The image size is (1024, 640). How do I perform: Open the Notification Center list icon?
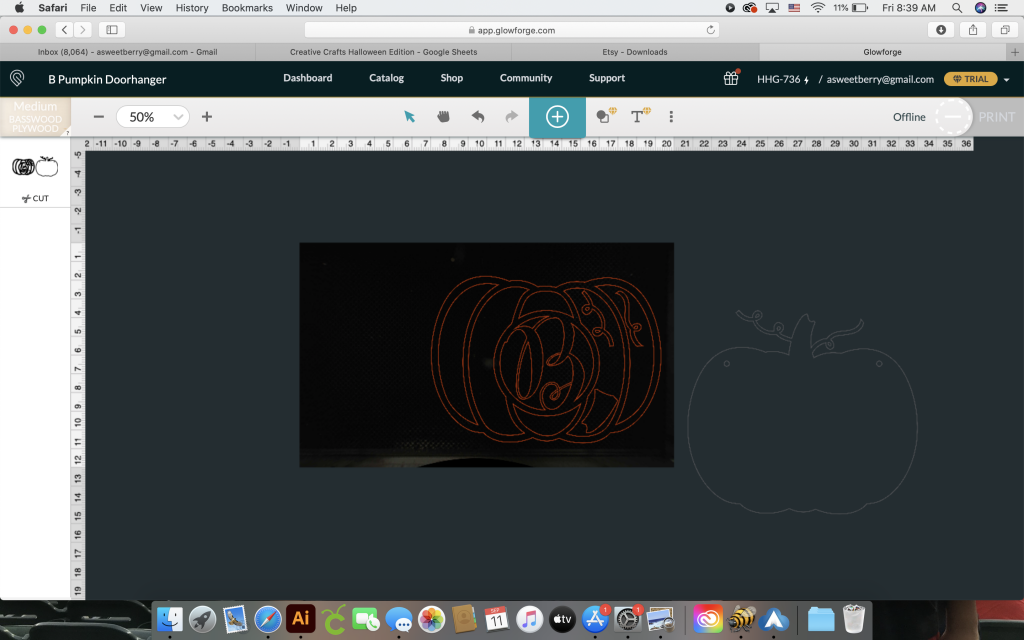point(1001,8)
